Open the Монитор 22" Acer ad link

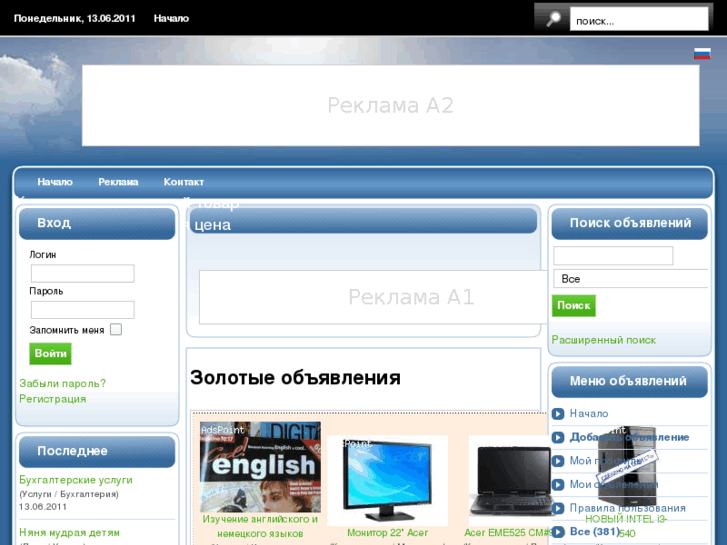[x=388, y=533]
